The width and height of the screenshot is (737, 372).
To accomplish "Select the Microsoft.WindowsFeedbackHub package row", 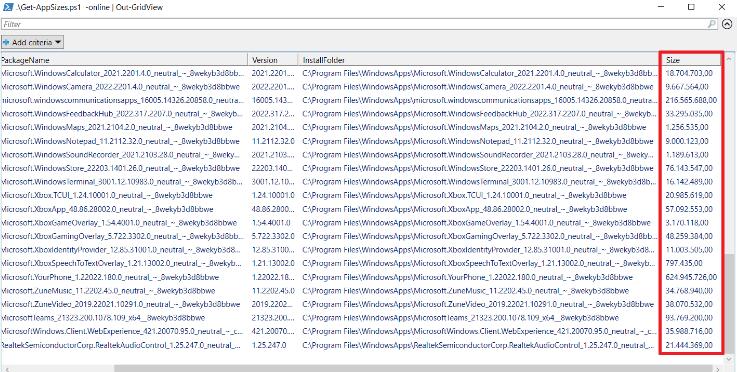I will 362,114.
